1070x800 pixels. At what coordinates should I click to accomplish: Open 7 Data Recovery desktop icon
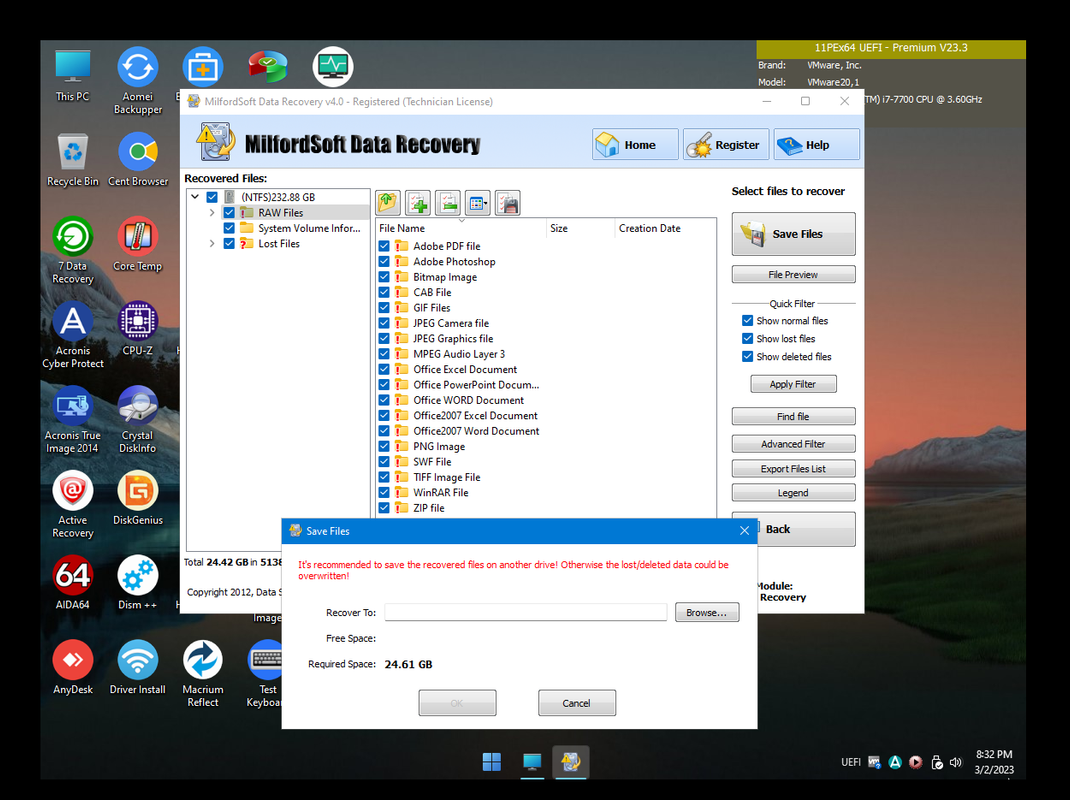coord(72,250)
